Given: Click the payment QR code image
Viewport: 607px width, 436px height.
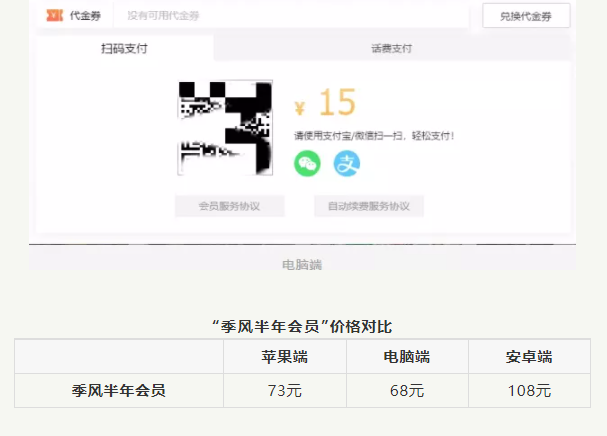Looking at the screenshot, I should [225, 128].
